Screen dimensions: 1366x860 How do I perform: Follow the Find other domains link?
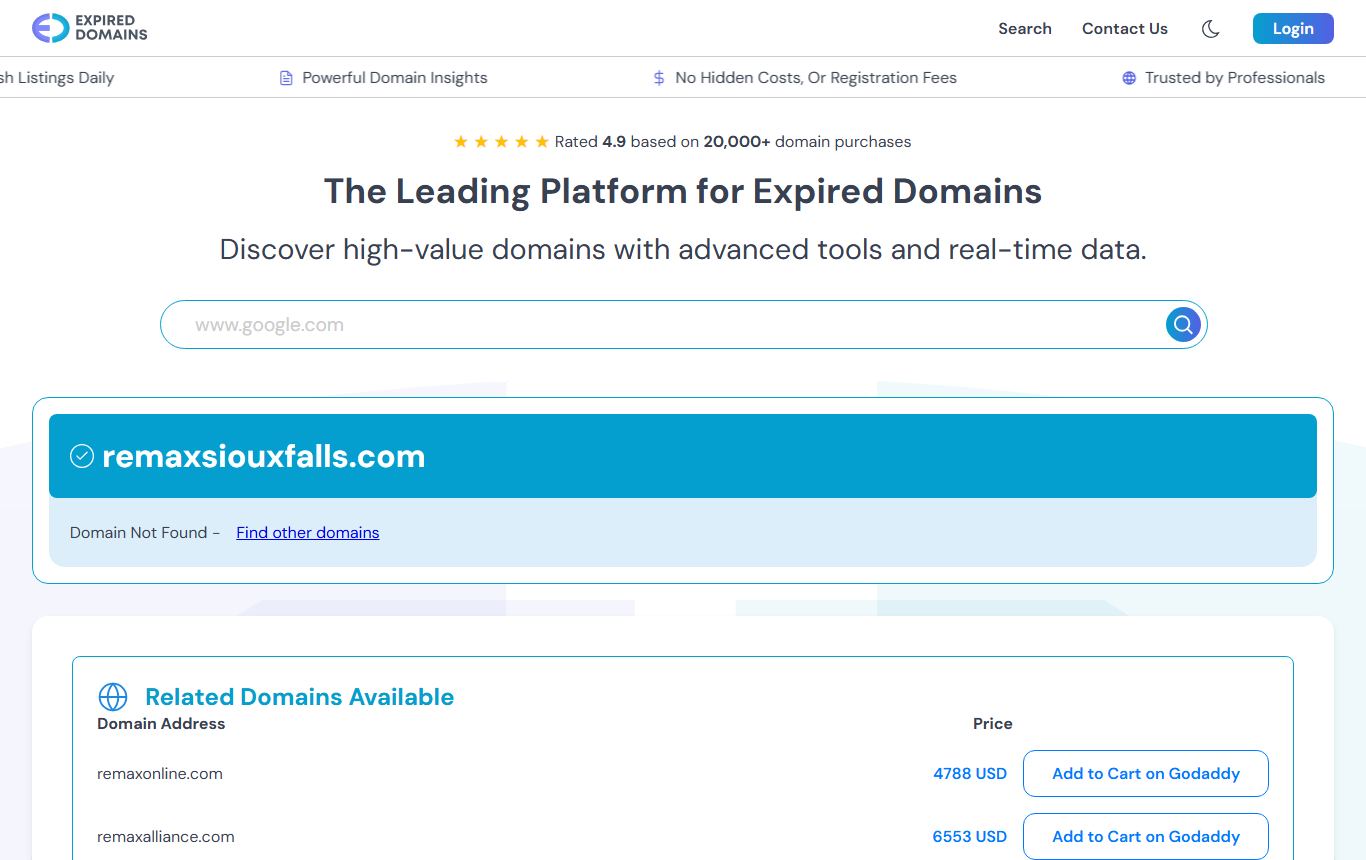click(308, 533)
